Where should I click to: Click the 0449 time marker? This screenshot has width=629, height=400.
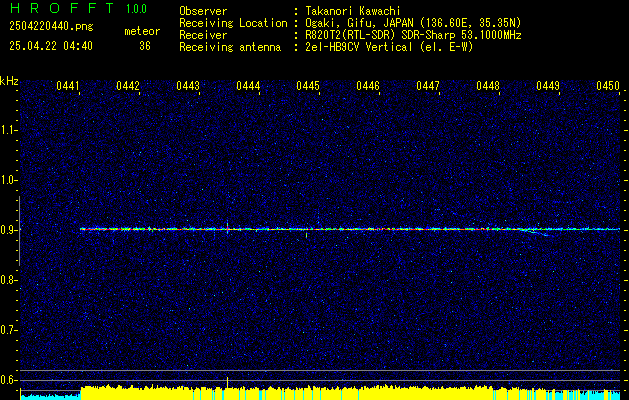point(548,86)
